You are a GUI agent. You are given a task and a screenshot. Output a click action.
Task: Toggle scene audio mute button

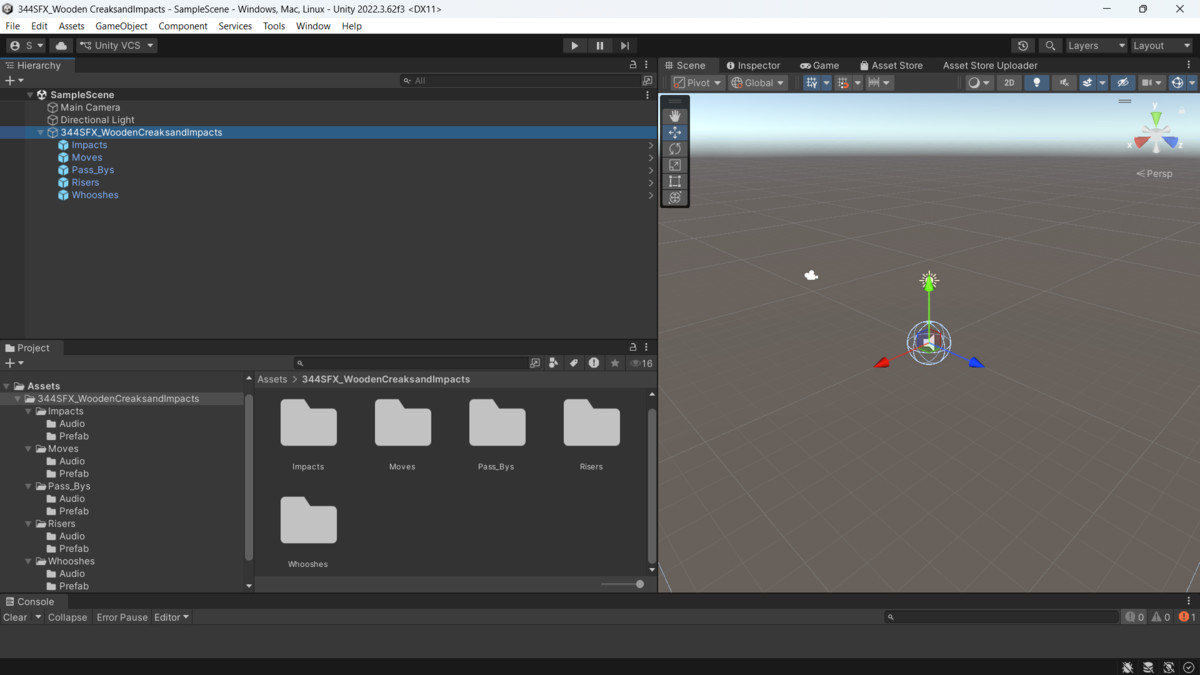tap(1063, 83)
